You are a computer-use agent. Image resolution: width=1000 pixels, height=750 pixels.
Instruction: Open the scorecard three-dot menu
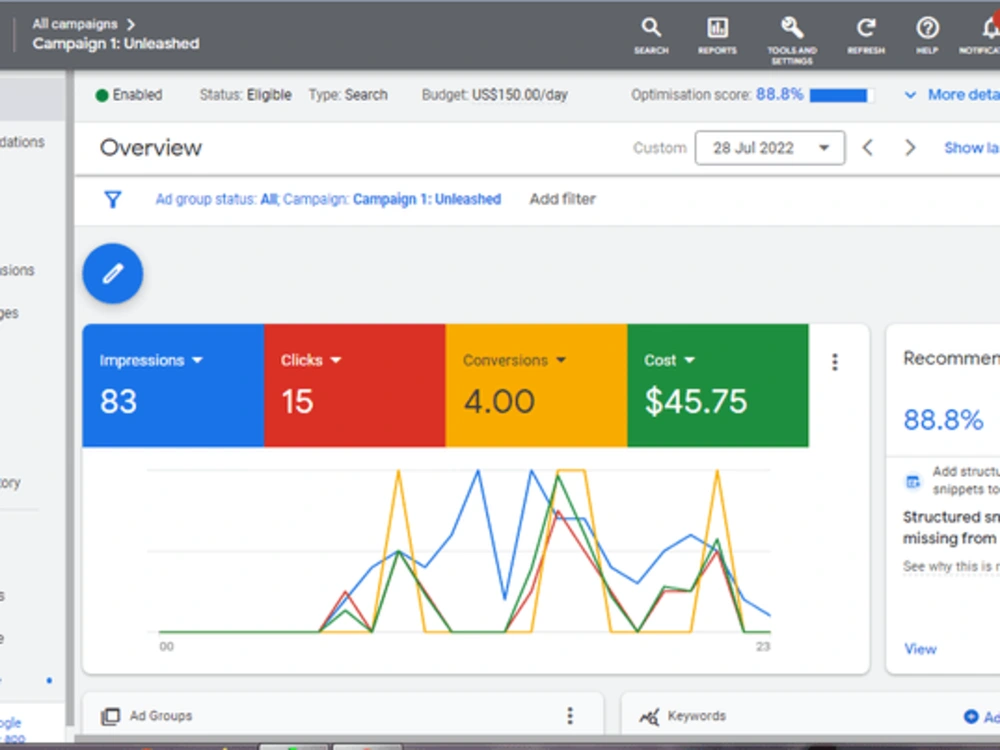click(835, 362)
